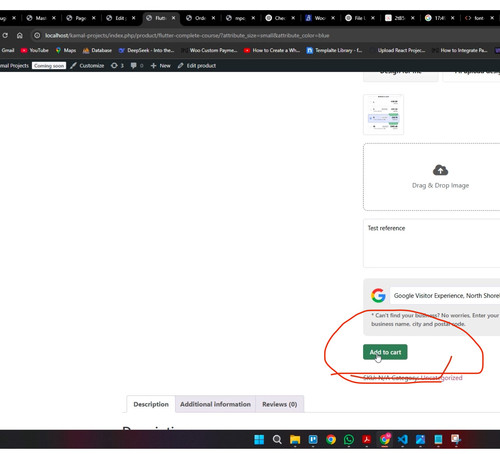Screen dimensions: 500x454
Task: Open the New menu in admin bar
Action: click(x=161, y=66)
